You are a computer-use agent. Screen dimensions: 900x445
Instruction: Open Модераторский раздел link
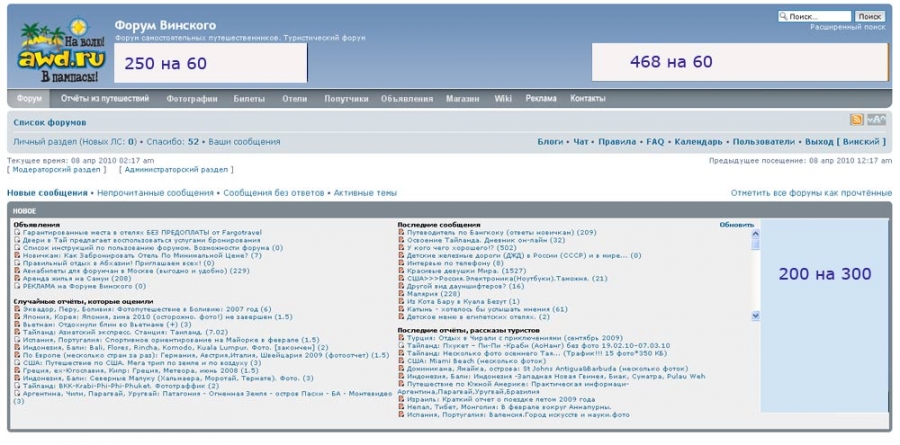point(56,169)
